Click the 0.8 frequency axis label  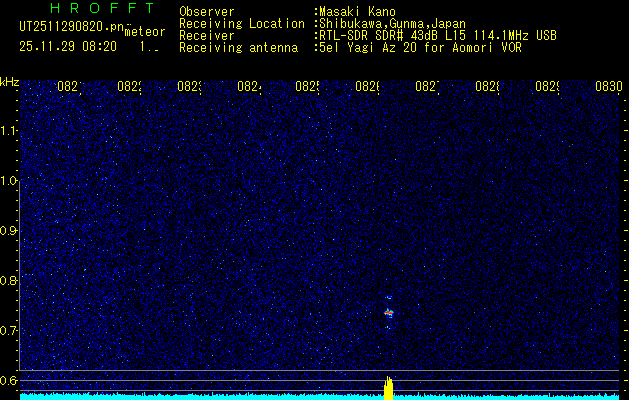pyautogui.click(x=8, y=280)
